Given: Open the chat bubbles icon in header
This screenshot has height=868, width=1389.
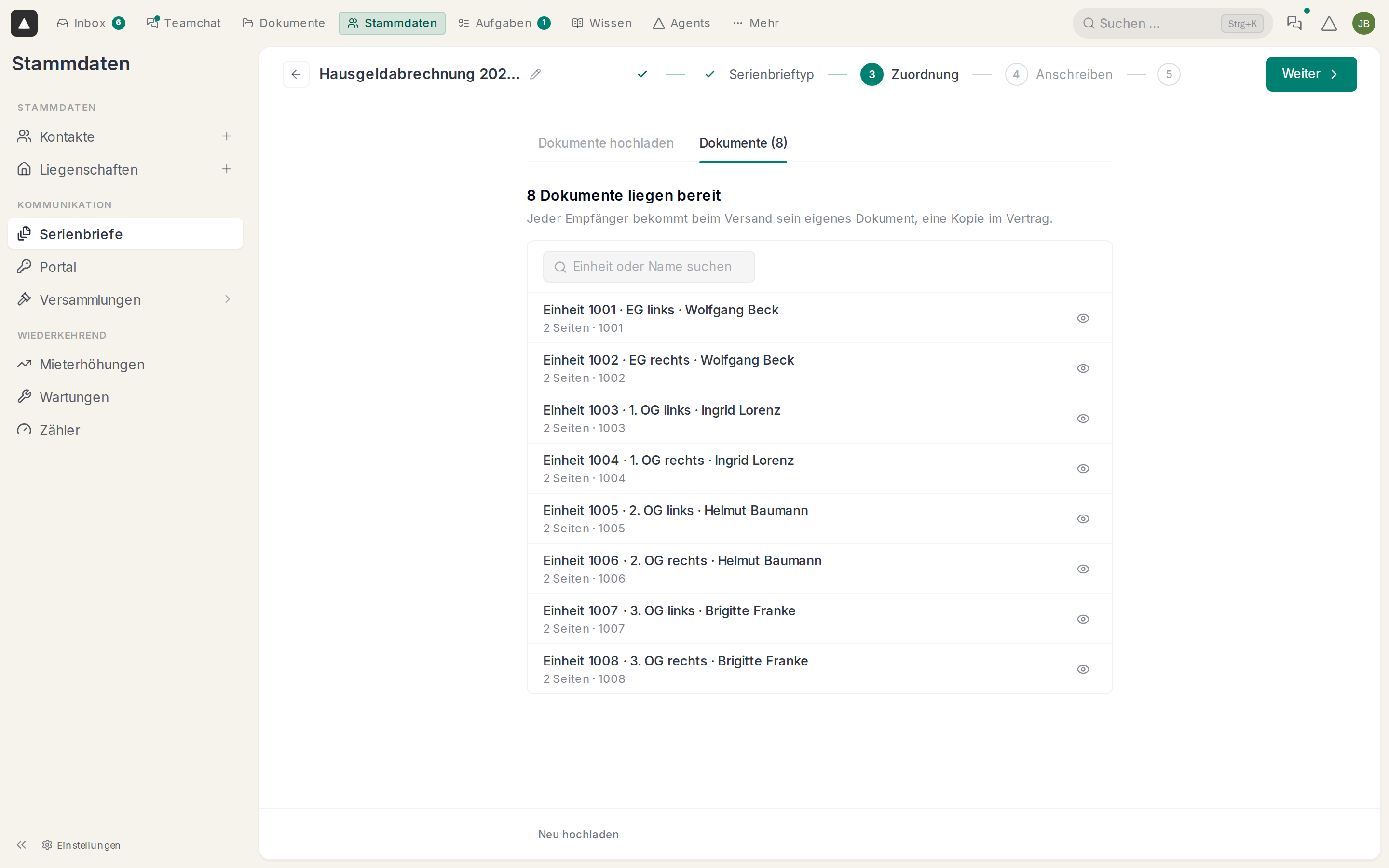Looking at the screenshot, I should 1294,23.
